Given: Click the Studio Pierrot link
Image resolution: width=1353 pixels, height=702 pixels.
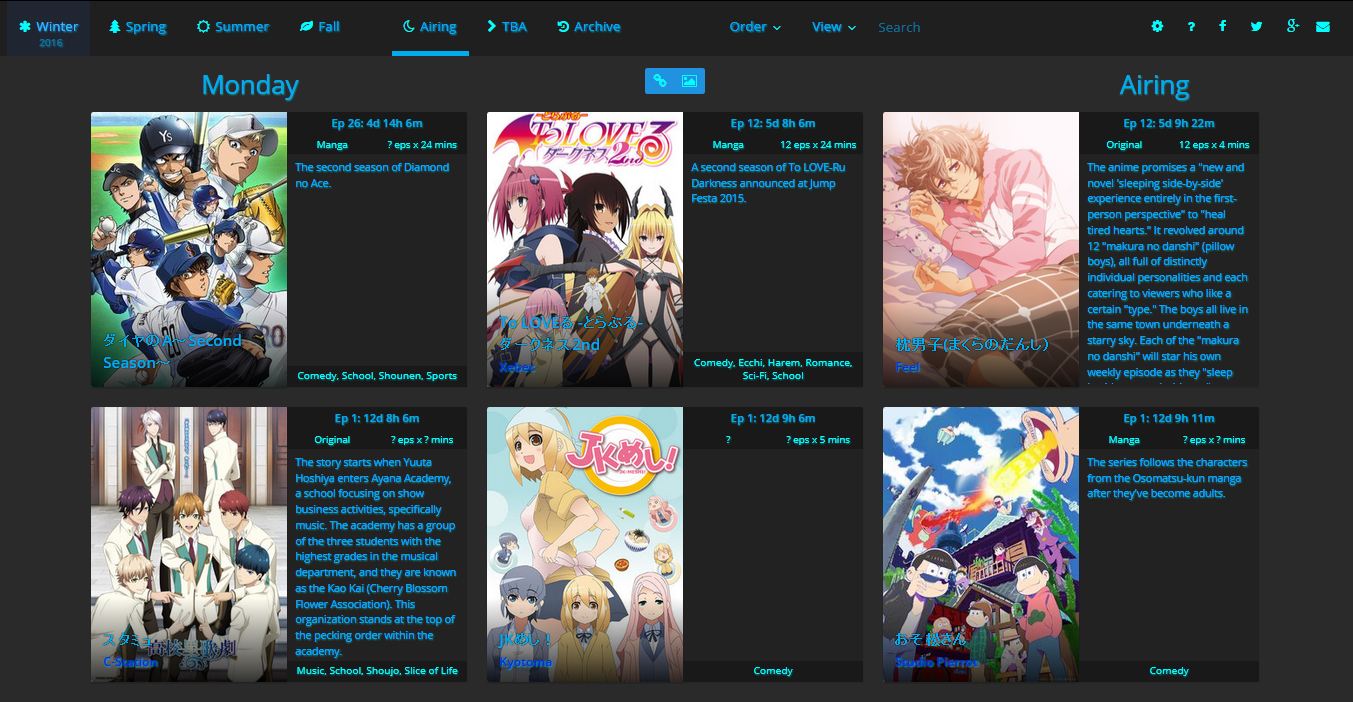Looking at the screenshot, I should click(935, 662).
